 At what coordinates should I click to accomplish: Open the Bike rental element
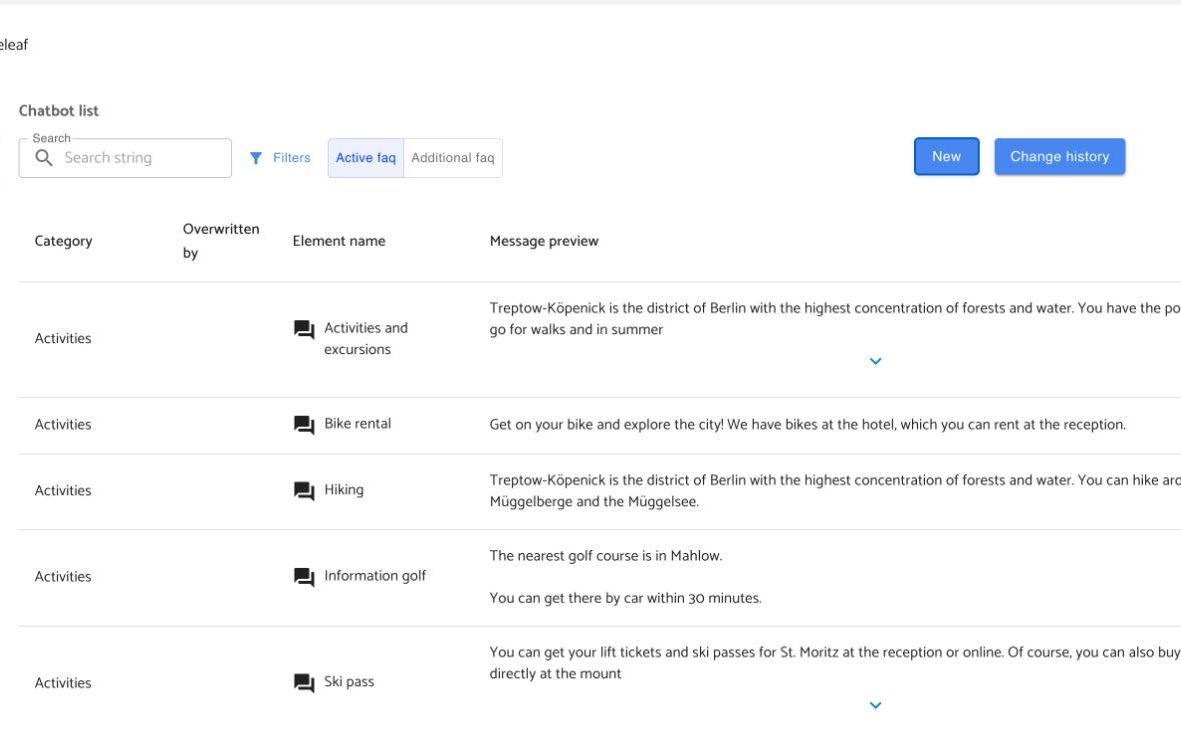pyautogui.click(x=357, y=424)
